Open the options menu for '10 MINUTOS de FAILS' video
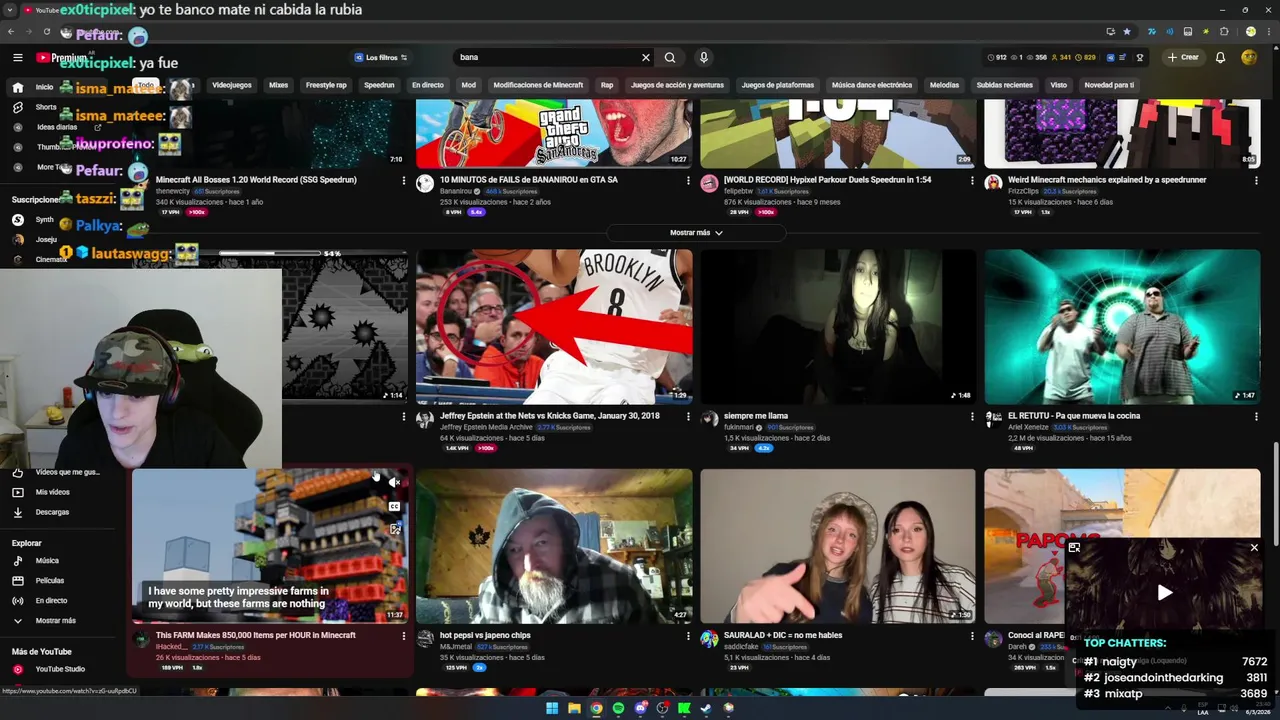1280x720 pixels. click(x=688, y=181)
